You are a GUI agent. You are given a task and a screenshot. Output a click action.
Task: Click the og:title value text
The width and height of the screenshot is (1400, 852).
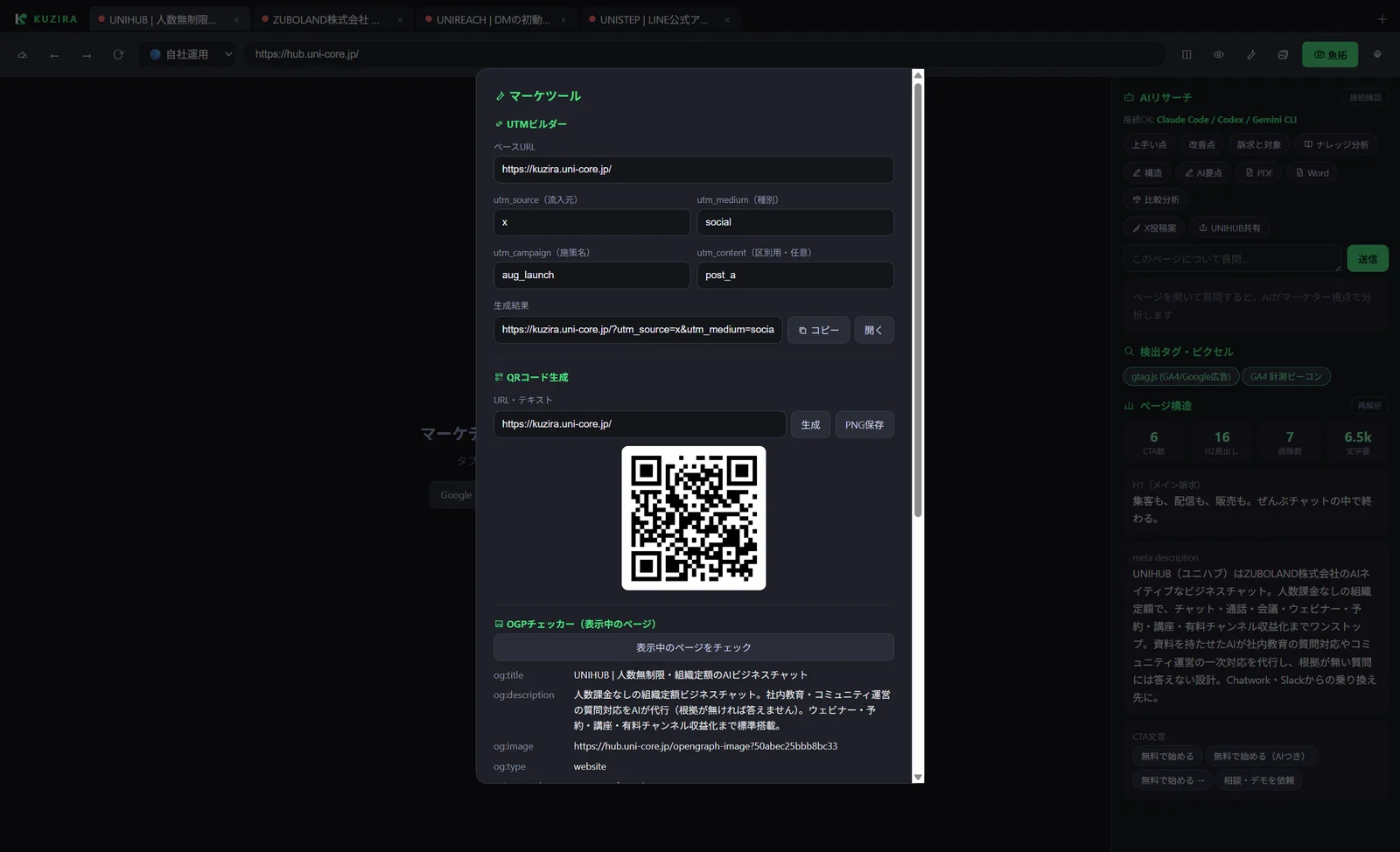(690, 675)
